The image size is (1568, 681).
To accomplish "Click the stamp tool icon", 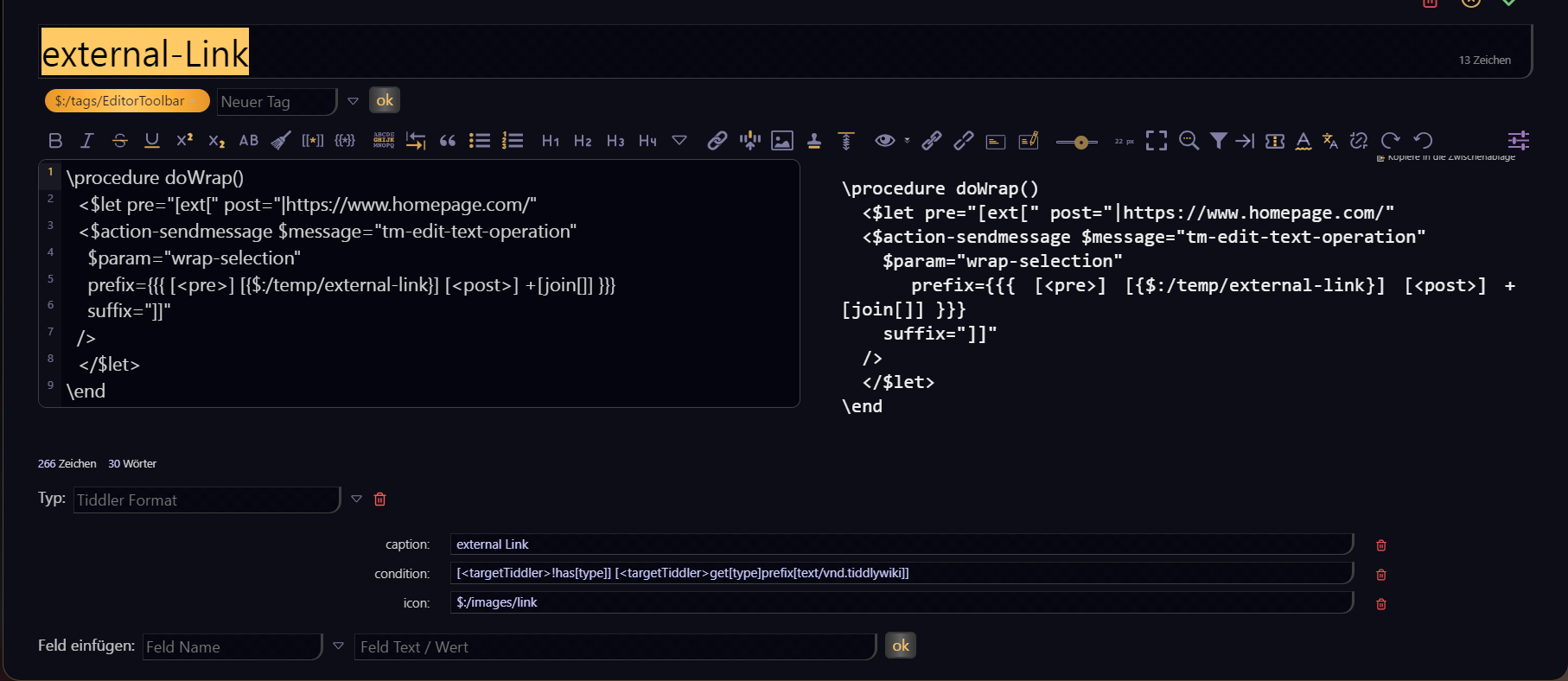I will (814, 141).
